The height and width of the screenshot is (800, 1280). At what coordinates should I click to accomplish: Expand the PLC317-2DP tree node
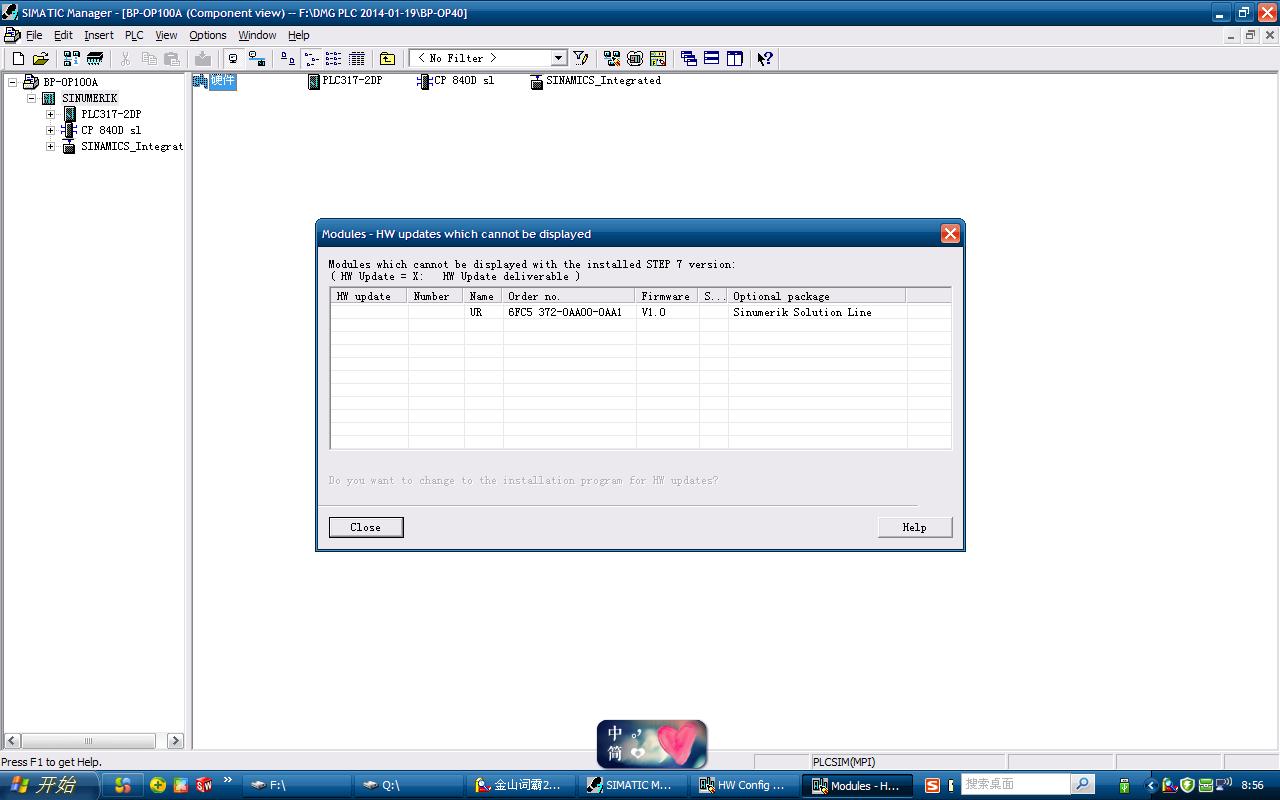pos(50,114)
